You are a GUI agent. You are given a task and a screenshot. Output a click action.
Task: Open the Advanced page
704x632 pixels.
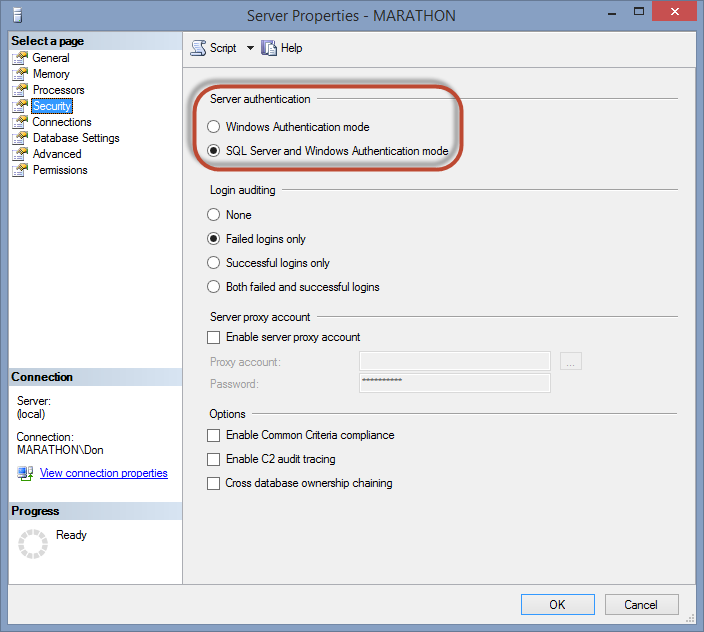[x=57, y=154]
